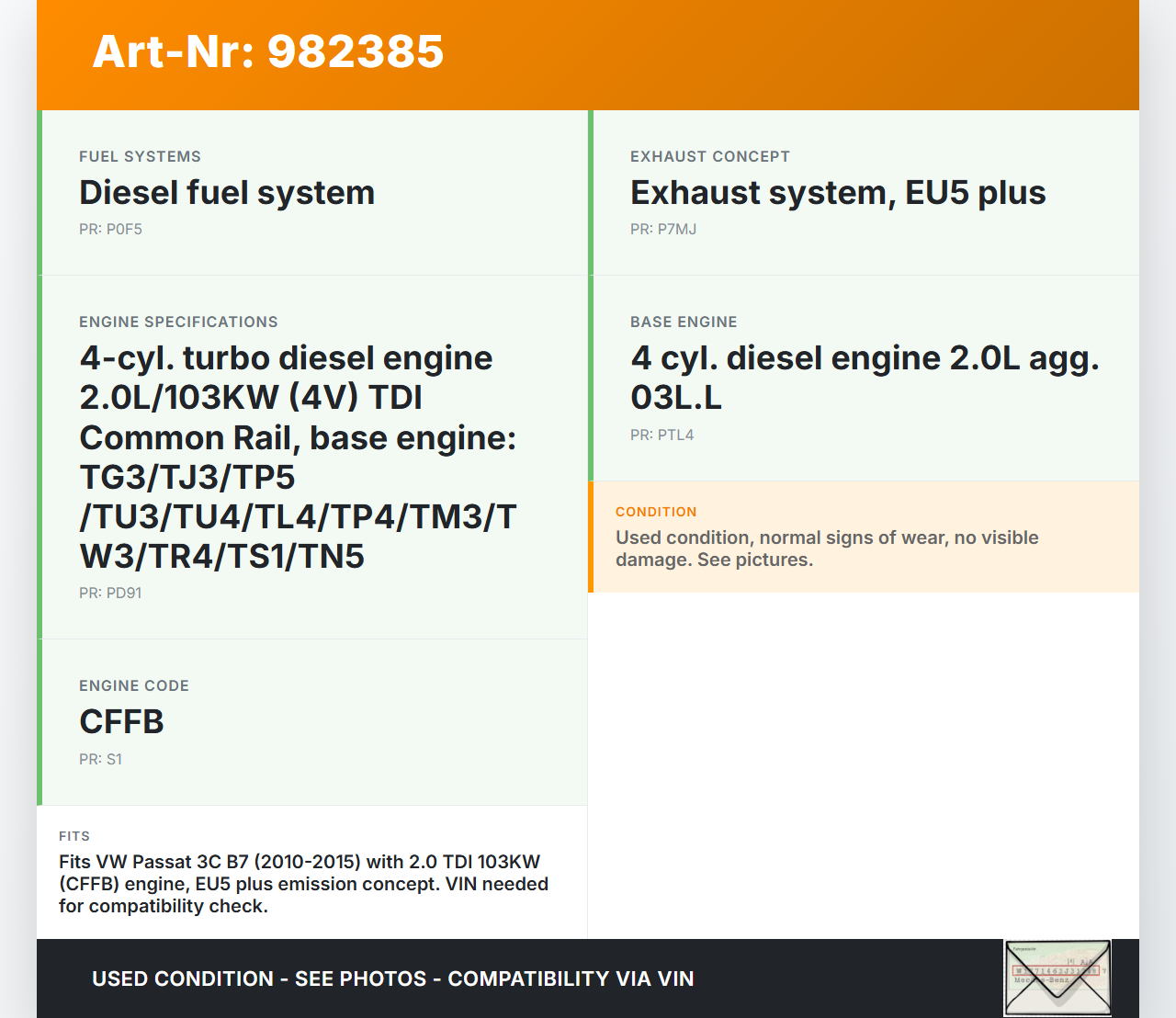Select the Diesel fuel system title

coord(227,193)
